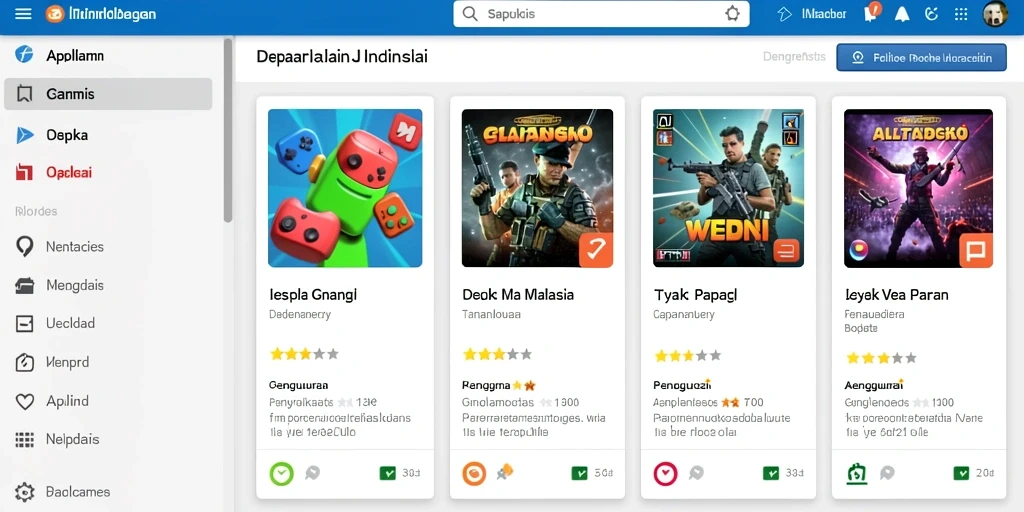Click the sidebar vertical scrollbar

coord(228,129)
